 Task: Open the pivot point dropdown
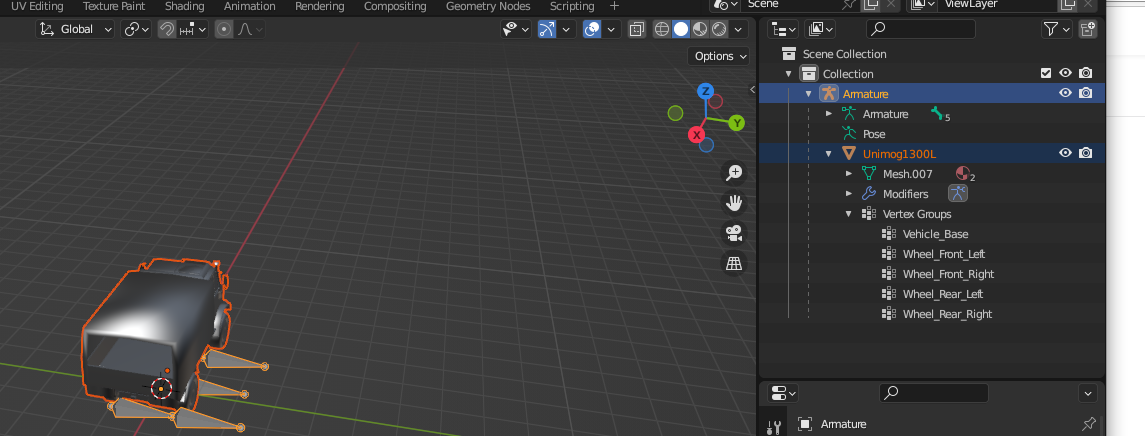[137, 29]
